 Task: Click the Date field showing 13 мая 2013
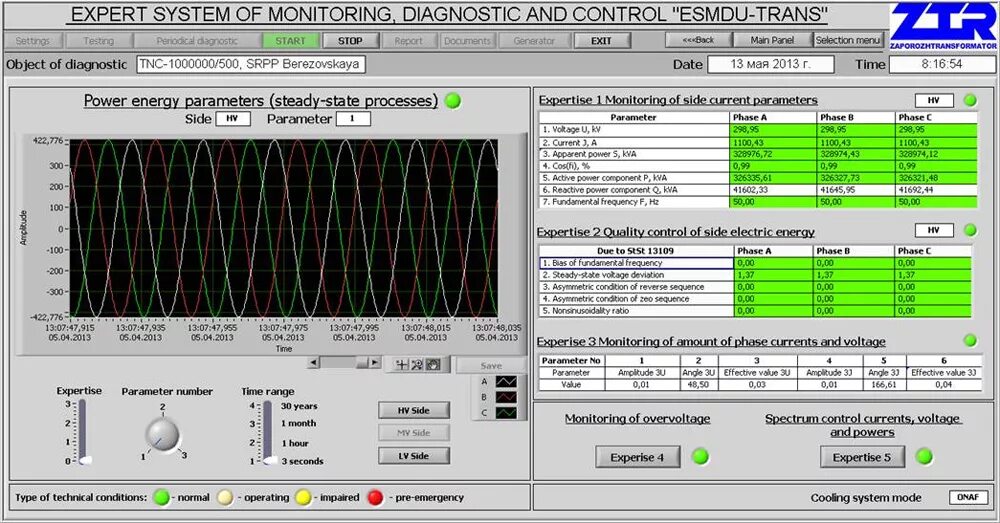[770, 64]
